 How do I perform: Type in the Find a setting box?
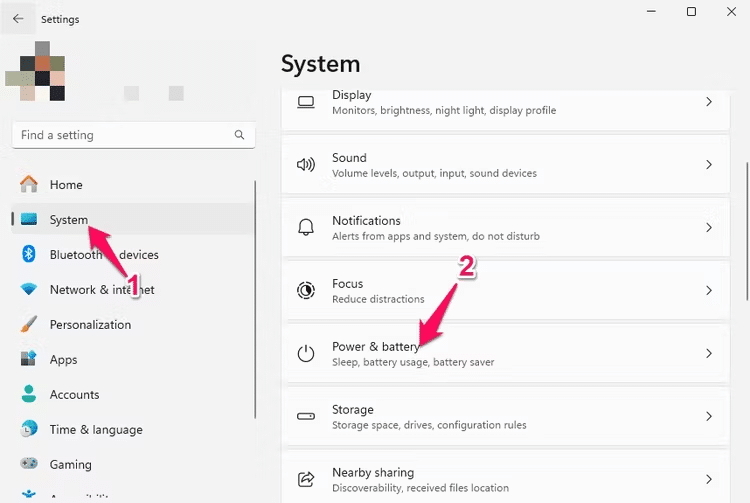(x=120, y=135)
